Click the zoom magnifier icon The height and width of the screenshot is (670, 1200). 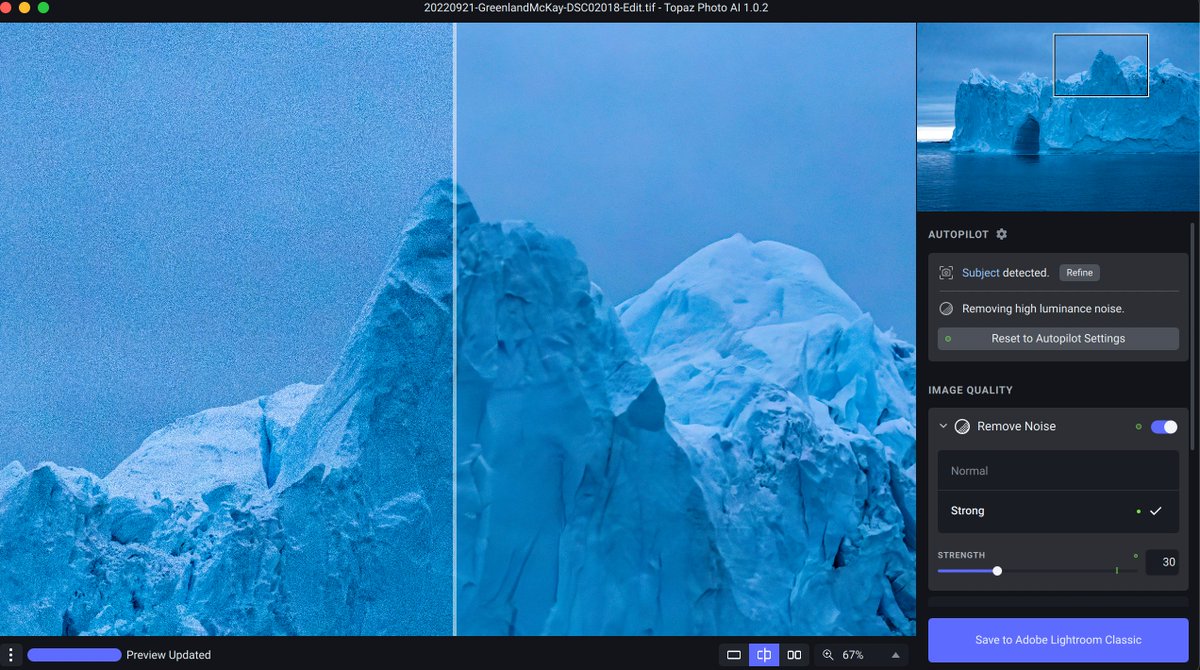click(x=828, y=655)
